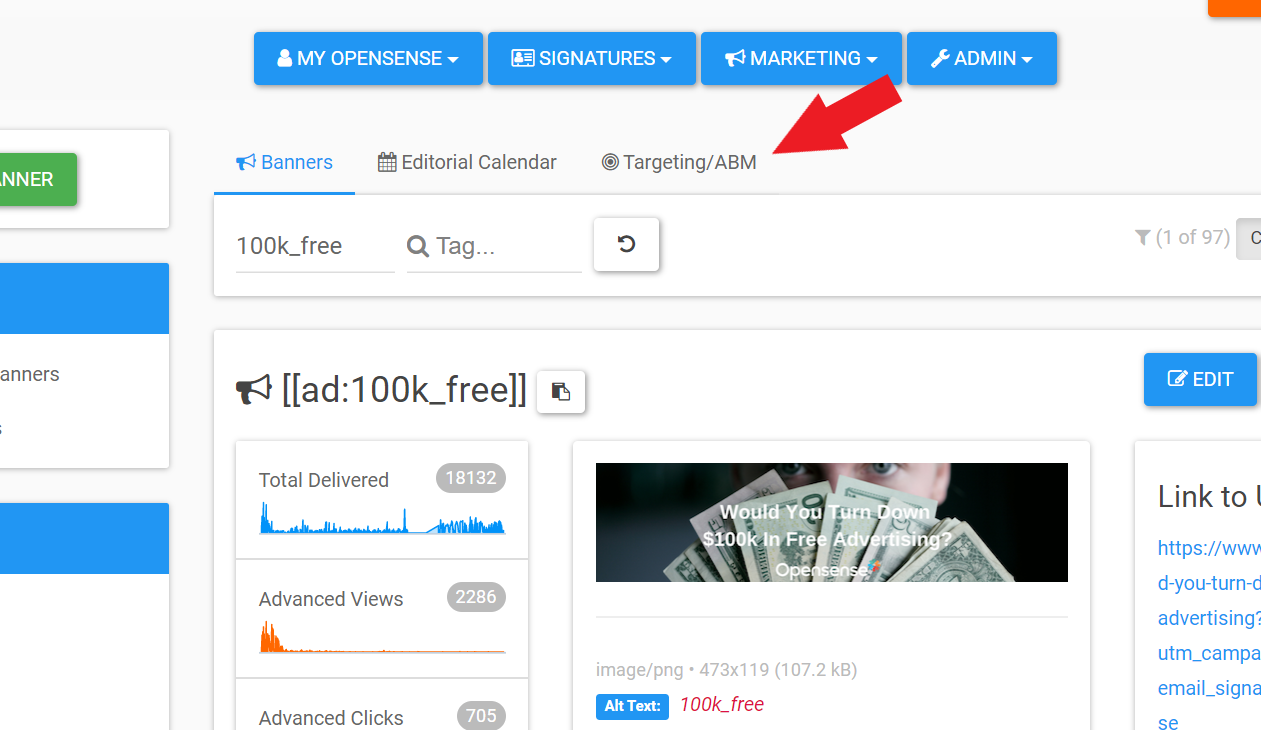Click the 705 Advanced Clicks count badge
1261x730 pixels.
coord(481,716)
